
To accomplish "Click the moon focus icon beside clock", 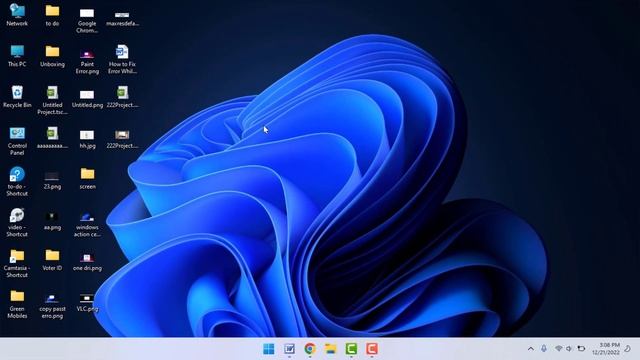I will [628, 349].
